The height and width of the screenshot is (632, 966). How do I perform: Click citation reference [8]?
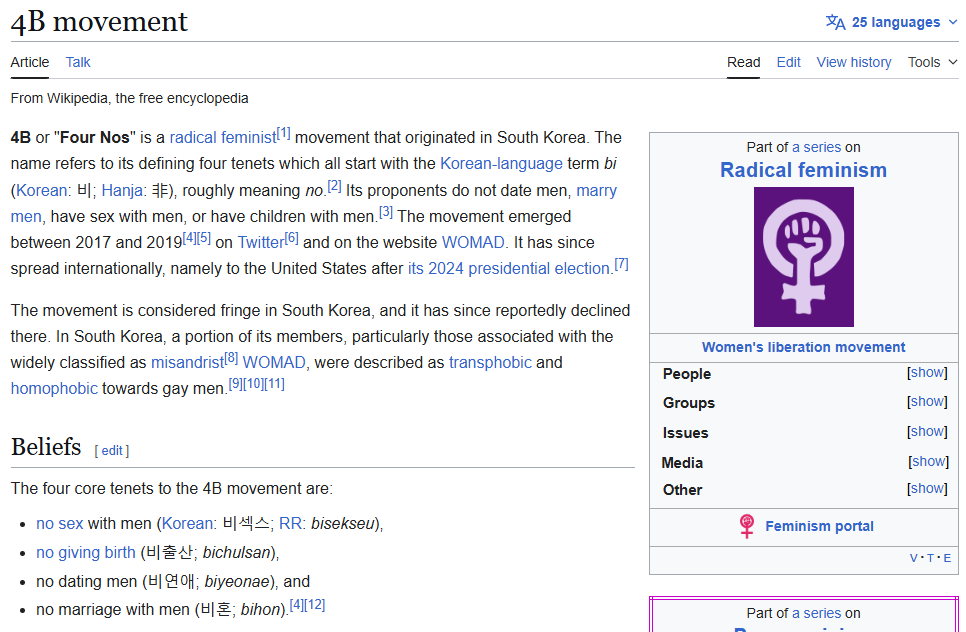[x=231, y=358]
